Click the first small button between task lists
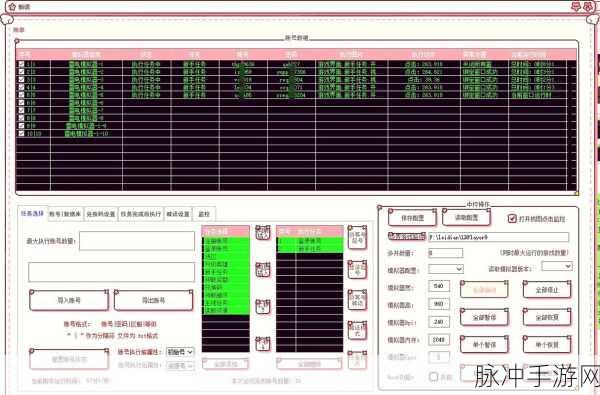Screen dimensions: 600x395 click(x=263, y=233)
